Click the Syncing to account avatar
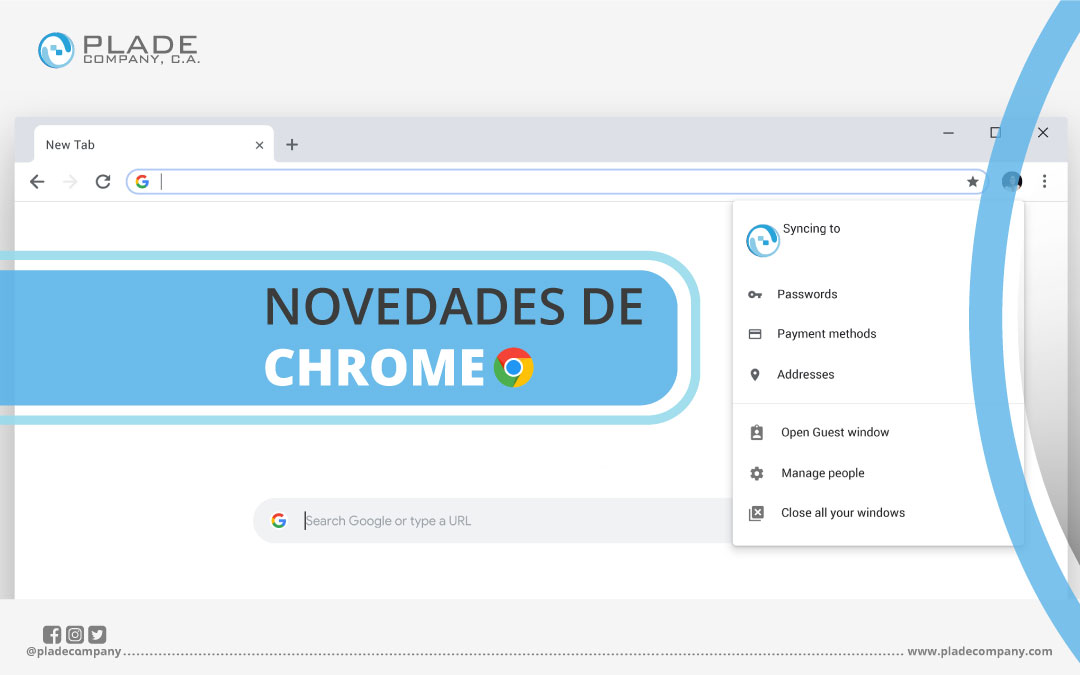 762,240
